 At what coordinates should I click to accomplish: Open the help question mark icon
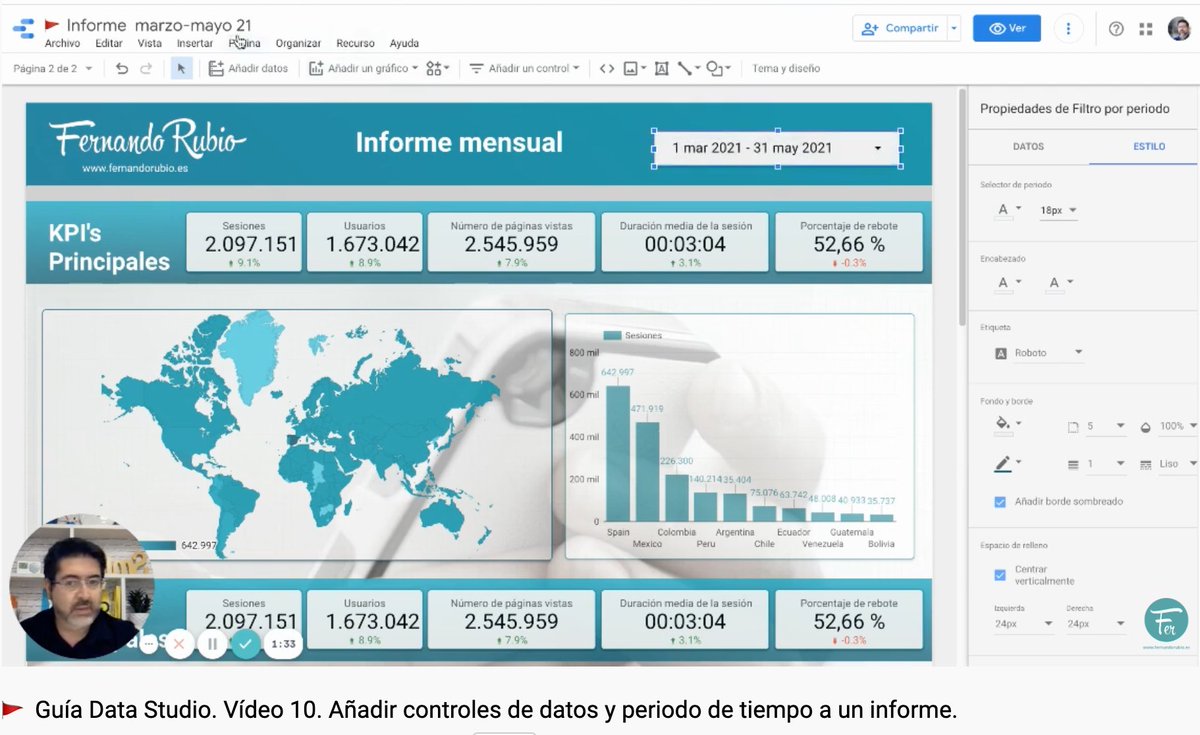pos(1116,29)
